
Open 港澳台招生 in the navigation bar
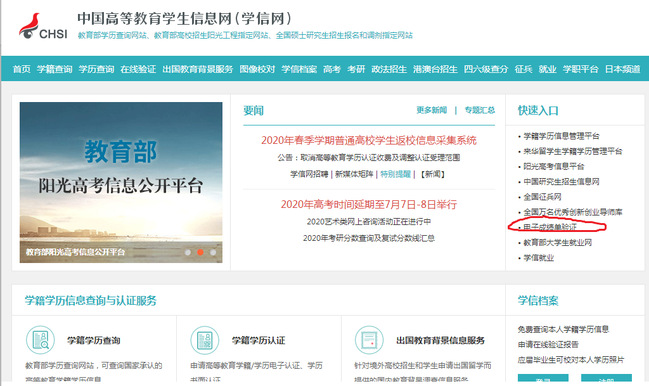click(435, 69)
